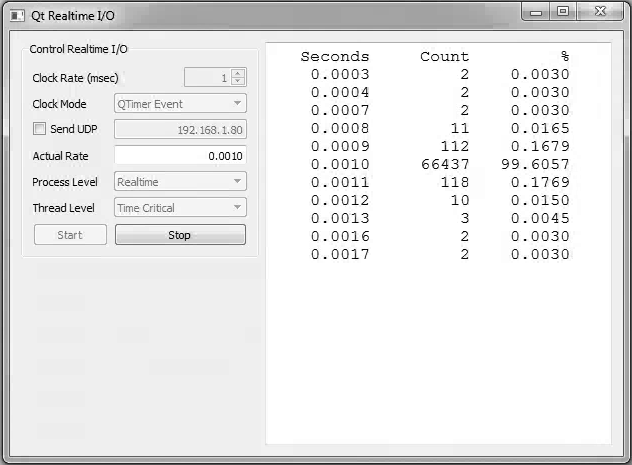
Task: Click the Control Realtime I/O group title
Action: coord(79,49)
